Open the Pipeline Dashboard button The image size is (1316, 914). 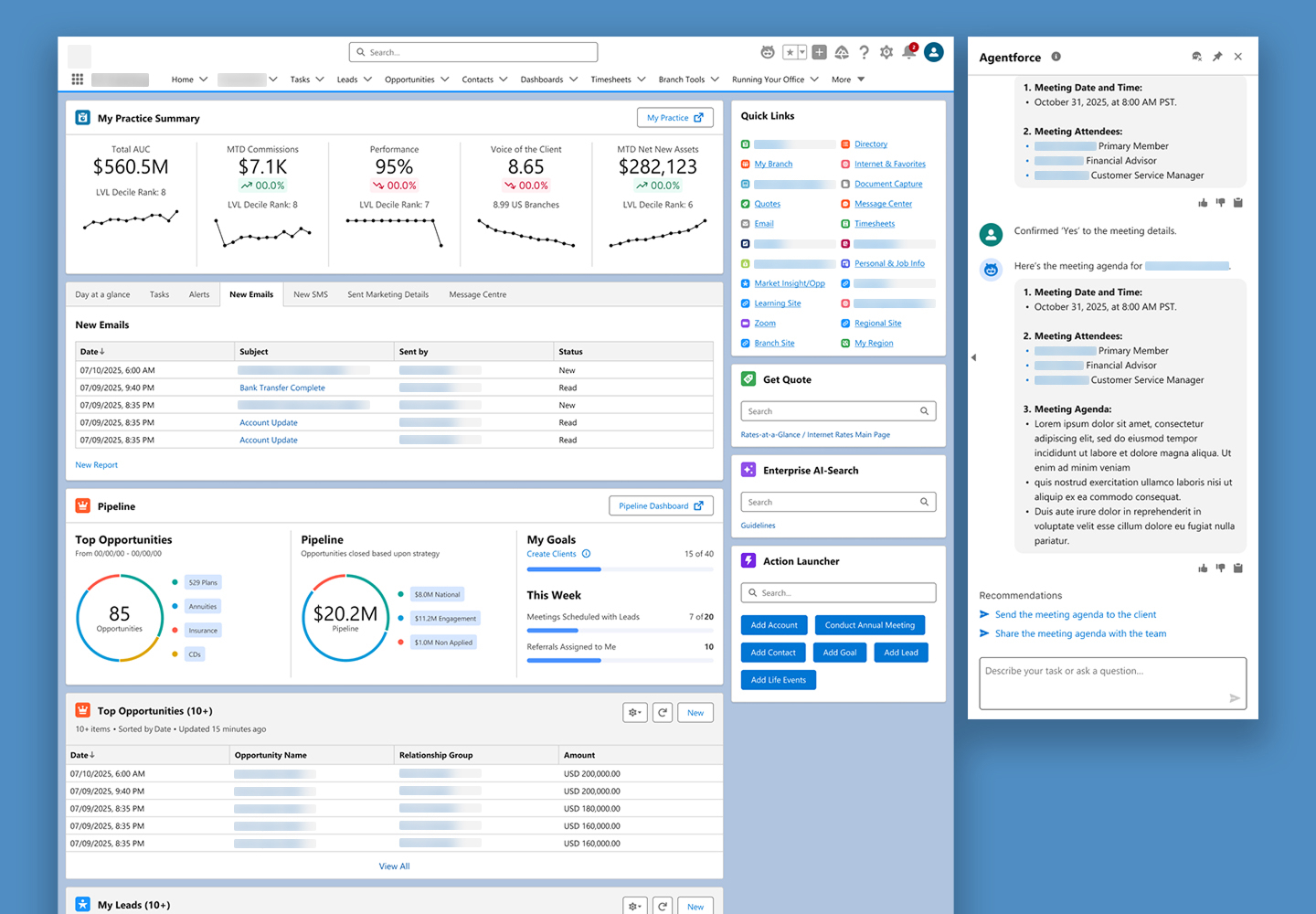(x=661, y=505)
